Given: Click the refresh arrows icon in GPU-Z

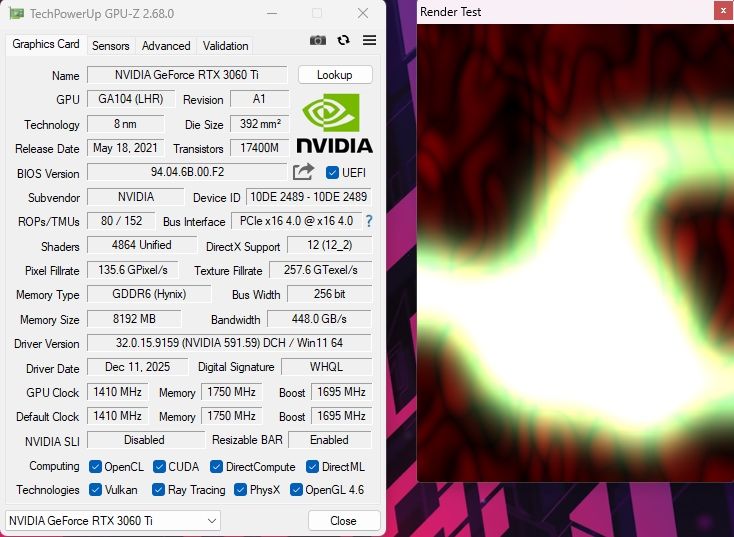Looking at the screenshot, I should click(344, 40).
